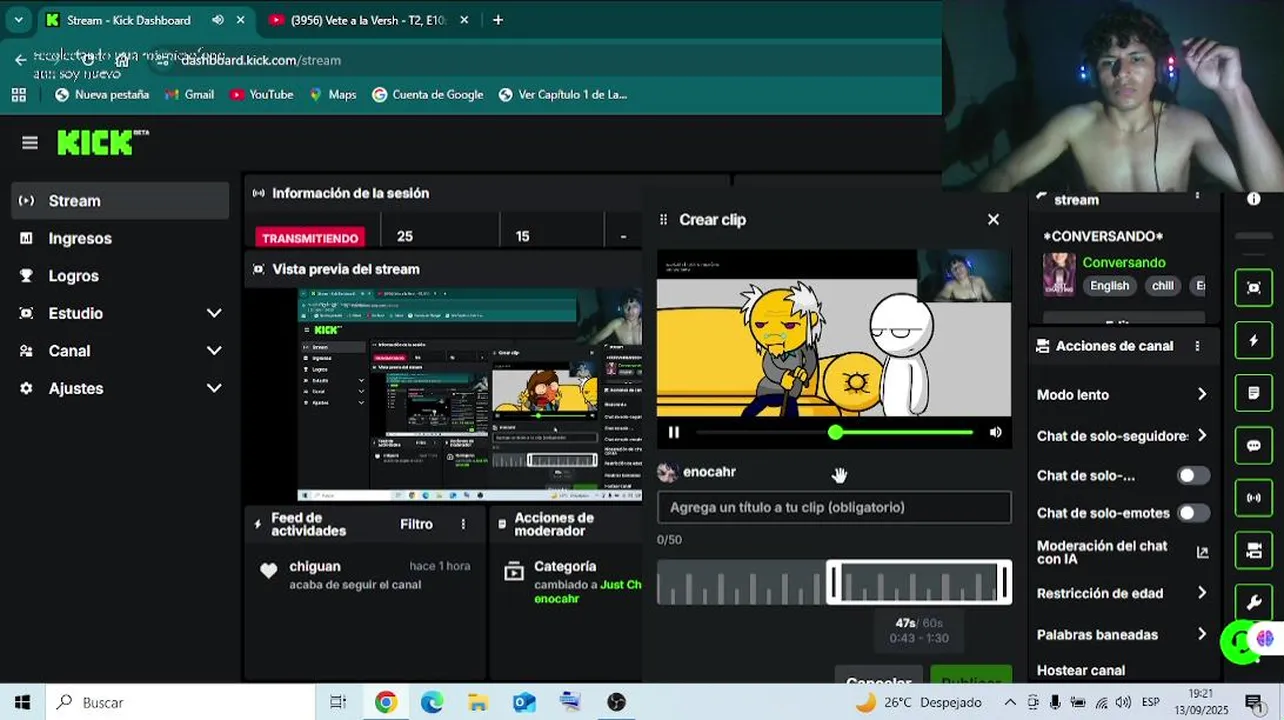The height and width of the screenshot is (720, 1284).
Task: Click the English stream tag
Action: pyautogui.click(x=1109, y=286)
